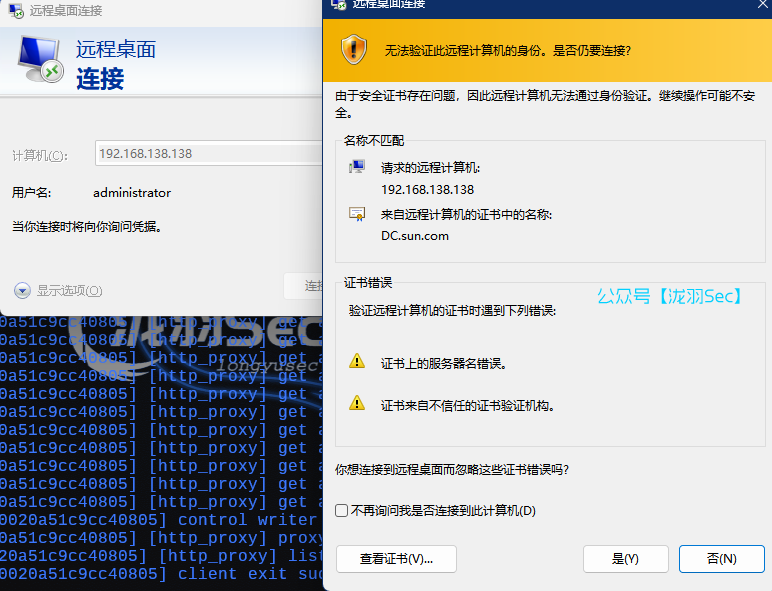Click the terminal line containing client exit
The width and height of the screenshot is (772, 591).
click(160, 574)
